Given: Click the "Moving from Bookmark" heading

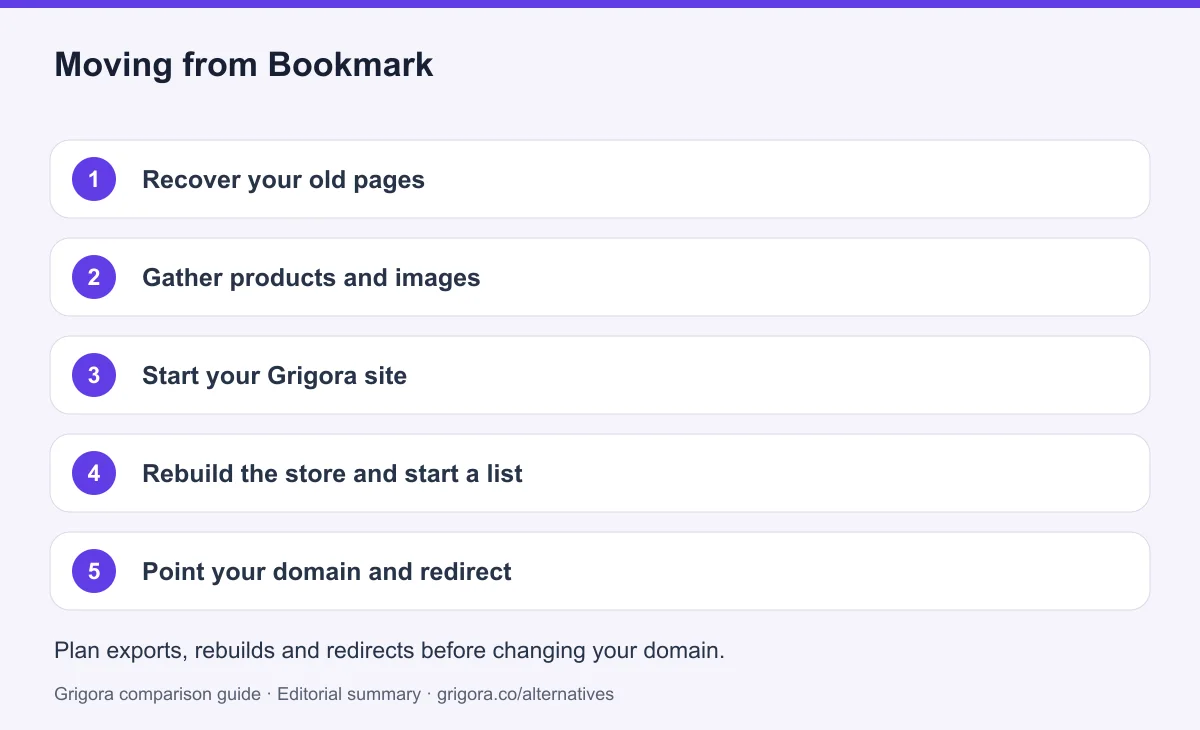Looking at the screenshot, I should point(244,64).
